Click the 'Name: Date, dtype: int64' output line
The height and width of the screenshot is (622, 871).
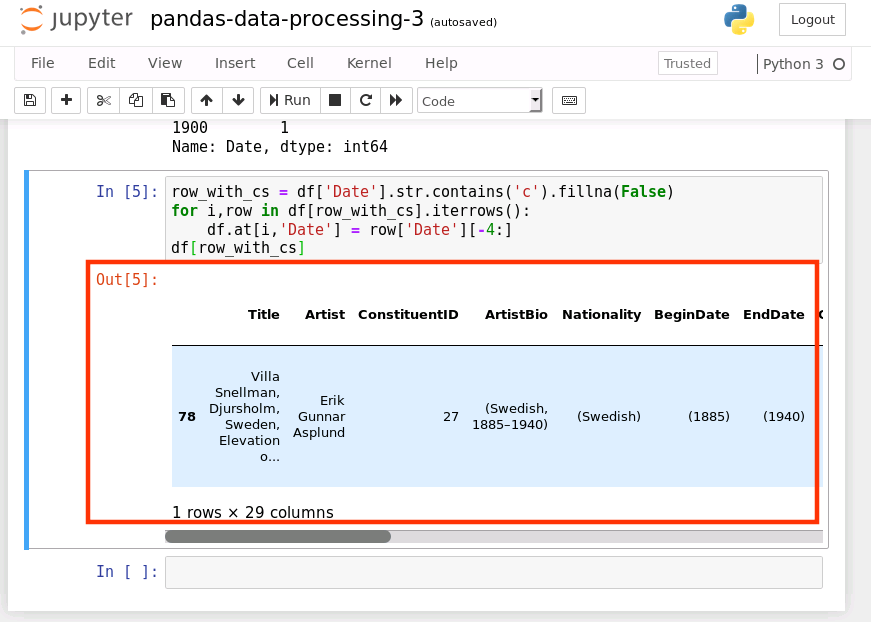tap(280, 147)
